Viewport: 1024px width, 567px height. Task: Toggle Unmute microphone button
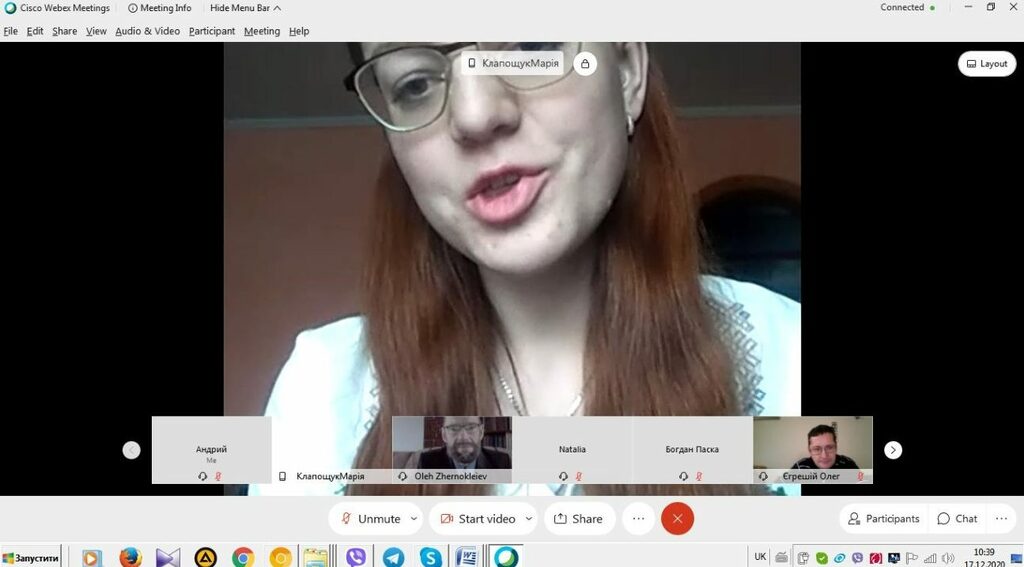pyautogui.click(x=370, y=519)
